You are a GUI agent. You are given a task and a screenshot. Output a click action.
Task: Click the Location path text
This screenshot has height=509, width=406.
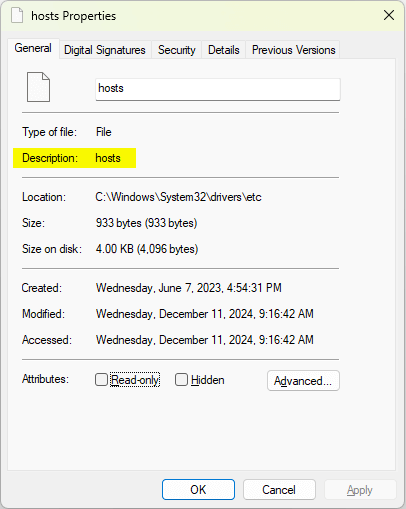[x=178, y=197]
